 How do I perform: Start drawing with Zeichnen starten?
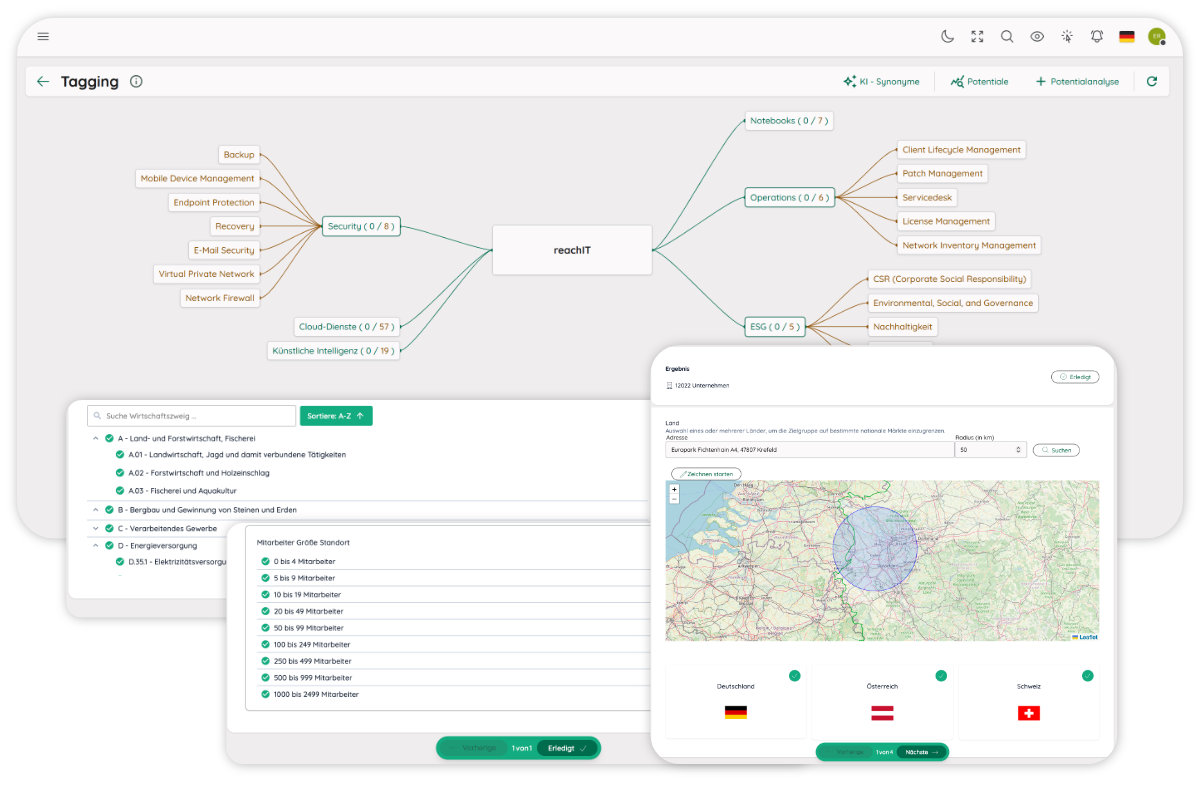pyautogui.click(x=706, y=473)
